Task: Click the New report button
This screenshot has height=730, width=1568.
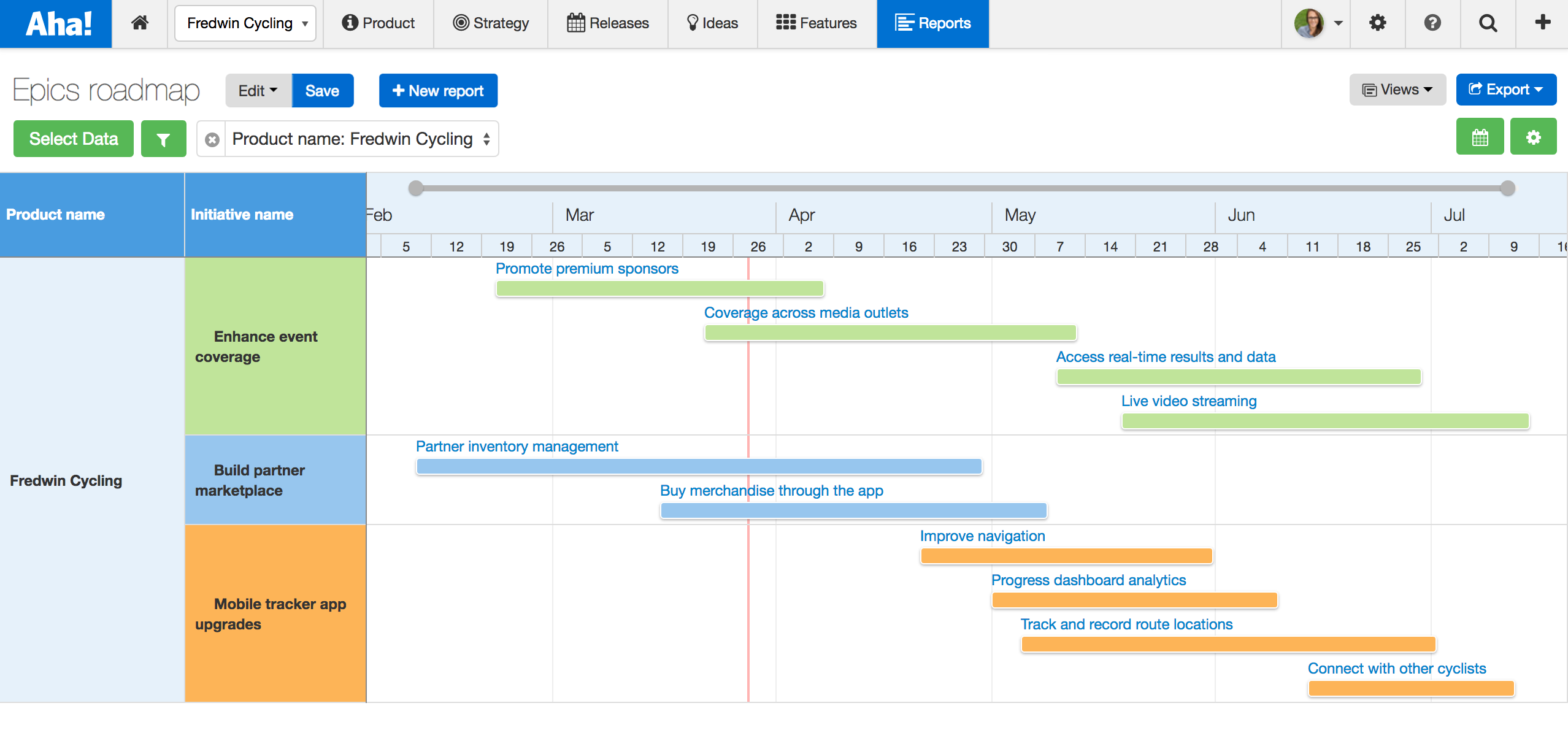Action: (438, 91)
